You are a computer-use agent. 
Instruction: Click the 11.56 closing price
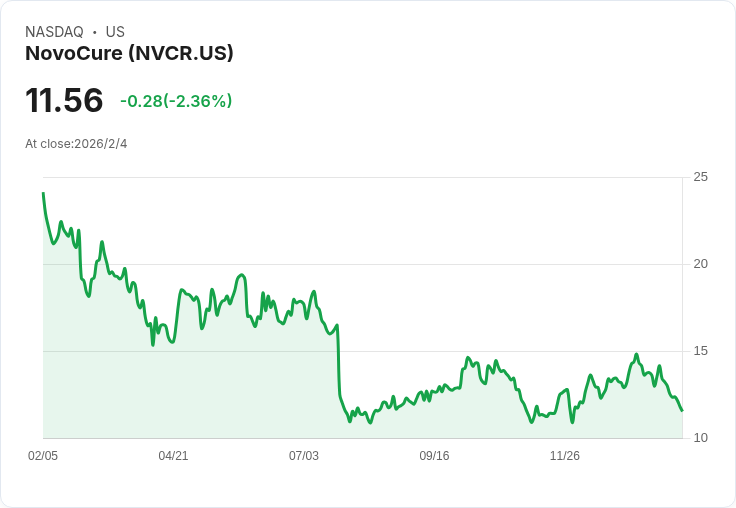pos(64,100)
